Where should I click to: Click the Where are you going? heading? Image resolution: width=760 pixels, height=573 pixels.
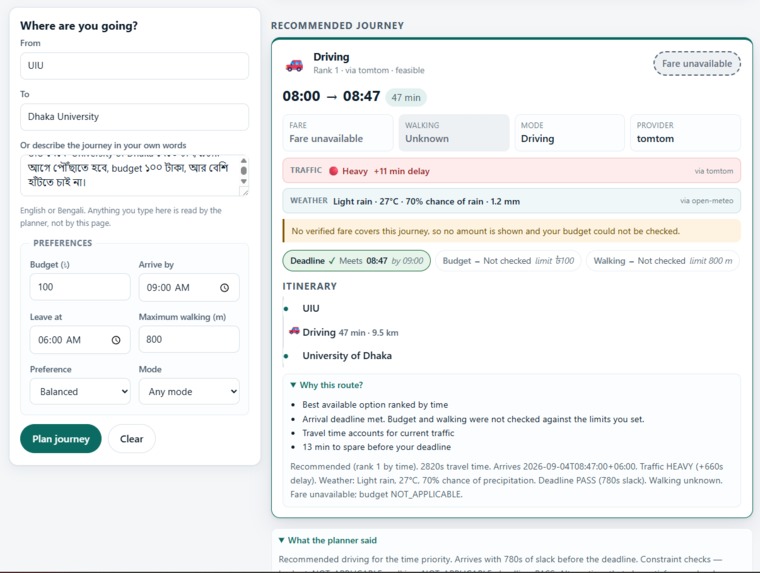tap(79, 26)
